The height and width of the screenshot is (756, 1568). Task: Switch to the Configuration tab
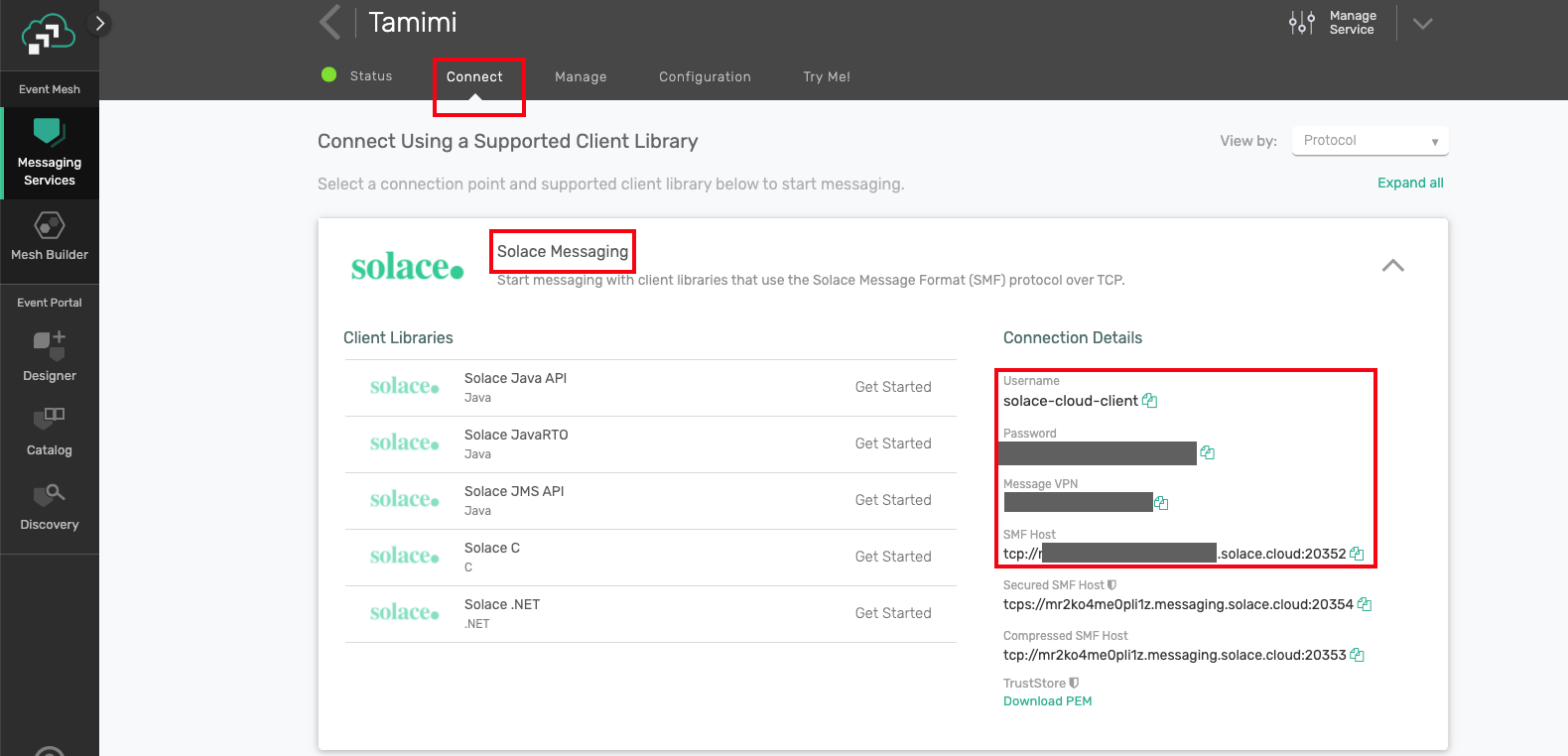[705, 76]
